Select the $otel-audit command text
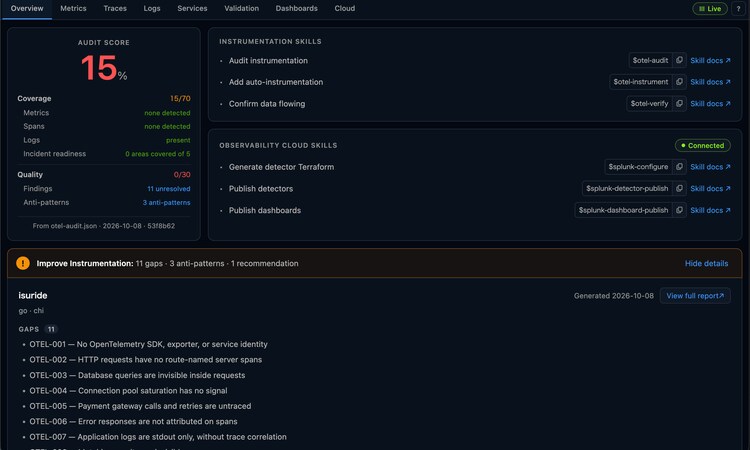 650,60
